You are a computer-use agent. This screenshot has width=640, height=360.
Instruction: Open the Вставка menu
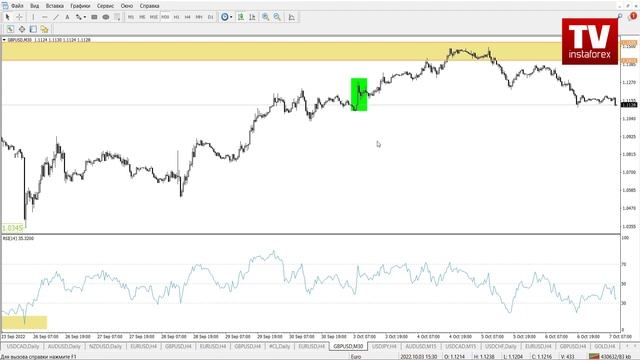tap(55, 6)
